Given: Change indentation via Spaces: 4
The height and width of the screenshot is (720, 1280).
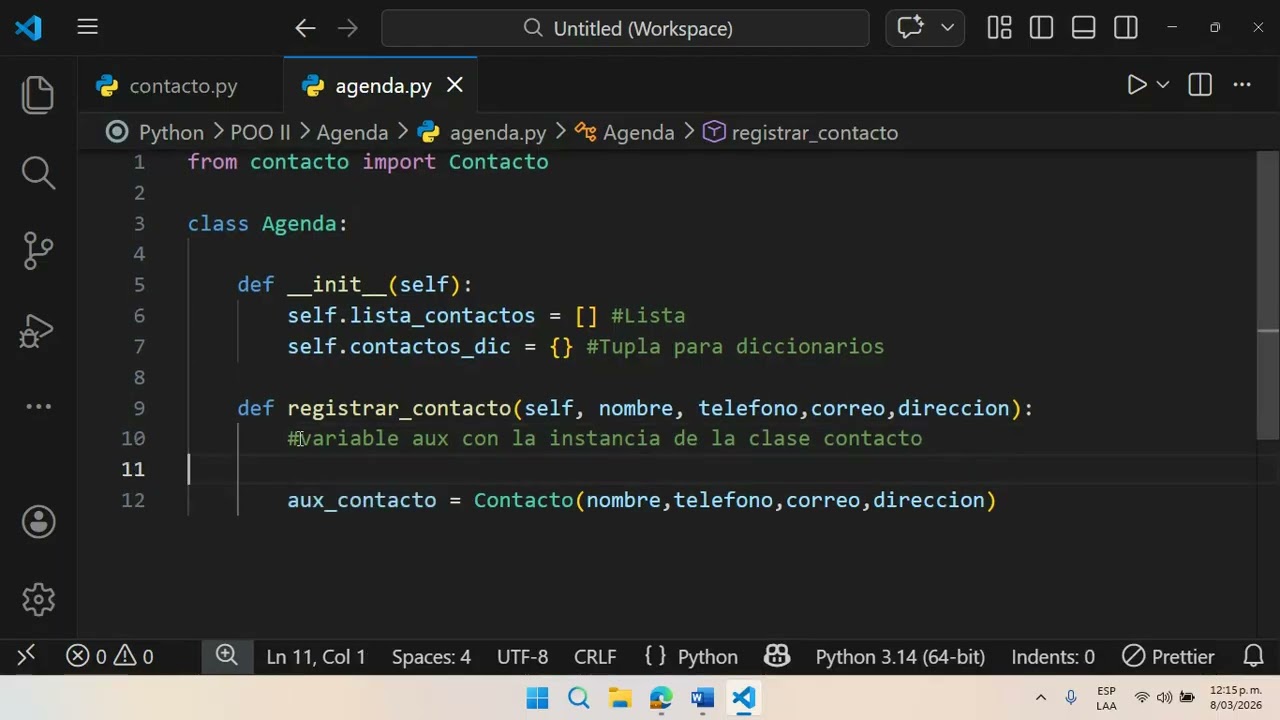Looking at the screenshot, I should 431,657.
